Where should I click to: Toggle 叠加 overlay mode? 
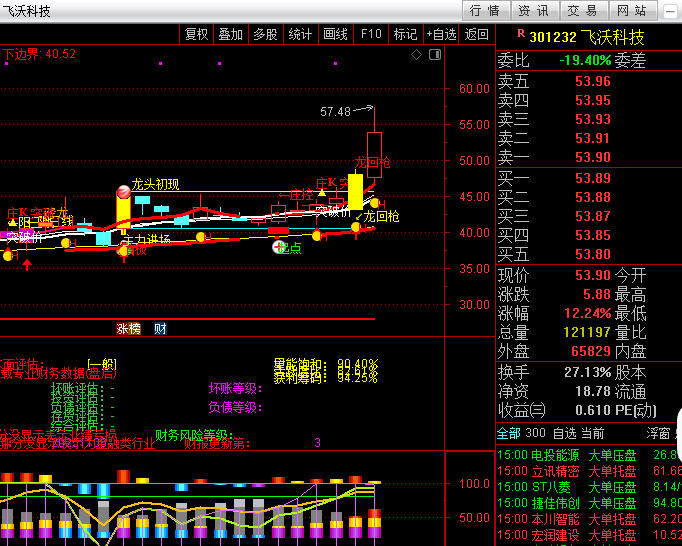(x=231, y=34)
